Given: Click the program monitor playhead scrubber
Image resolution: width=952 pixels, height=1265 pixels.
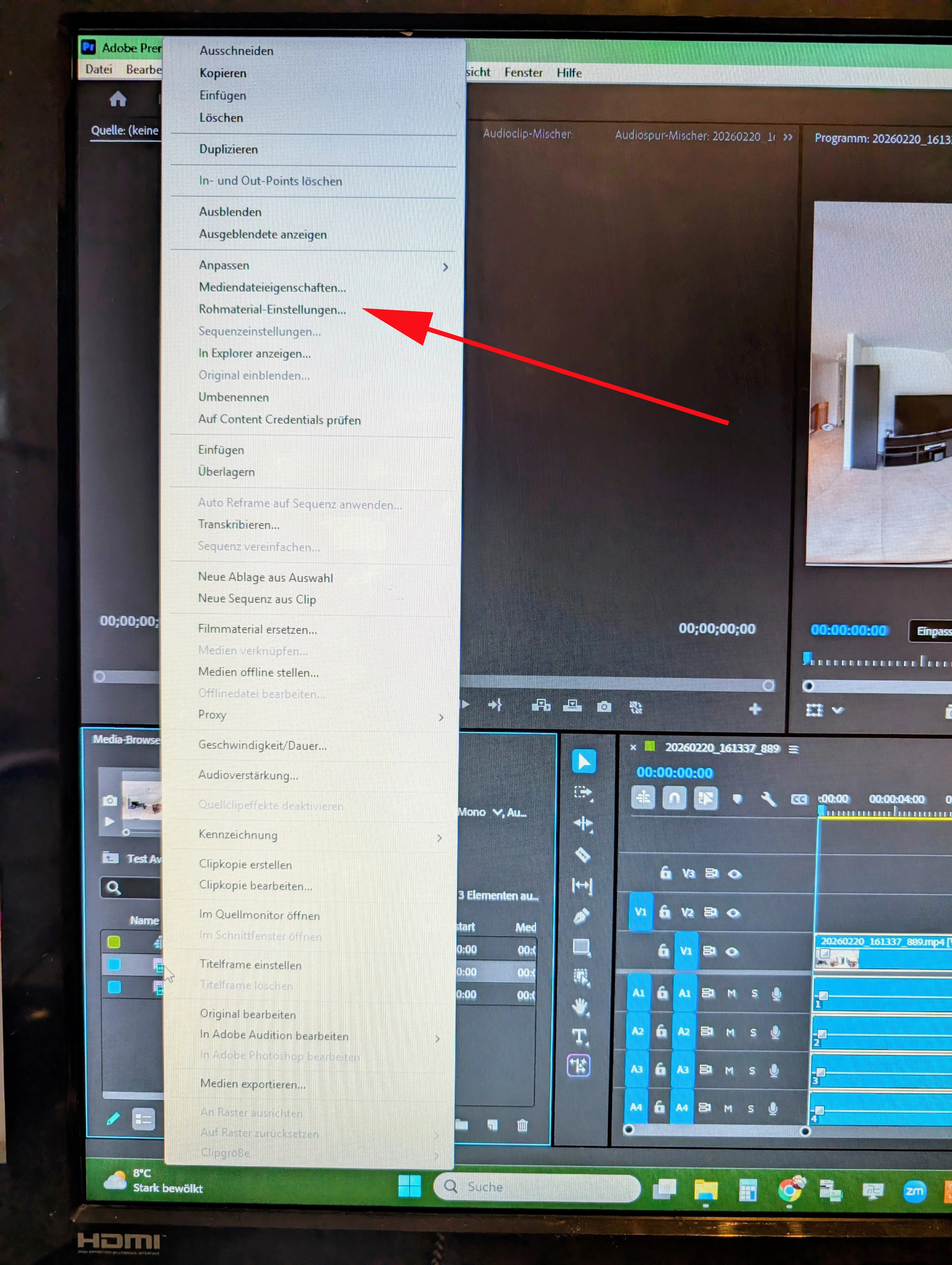Looking at the screenshot, I should coord(807,659).
